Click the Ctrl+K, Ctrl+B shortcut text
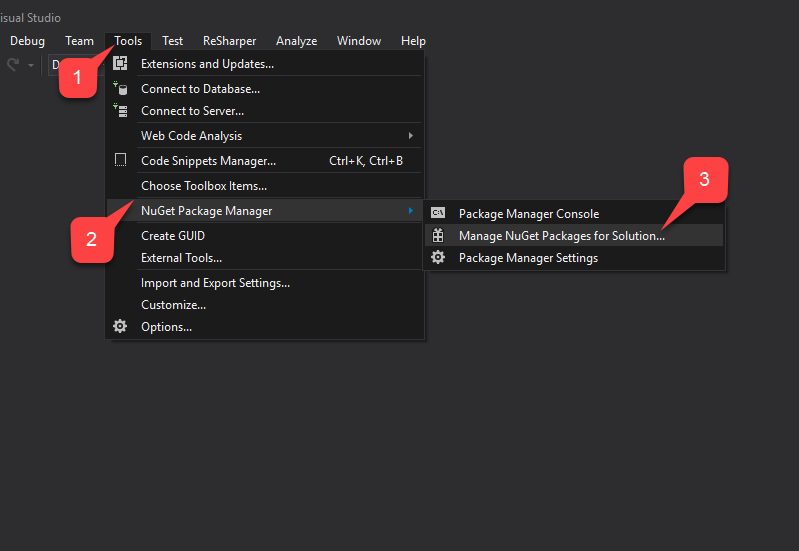Screen dimensions: 799x551 point(366,161)
